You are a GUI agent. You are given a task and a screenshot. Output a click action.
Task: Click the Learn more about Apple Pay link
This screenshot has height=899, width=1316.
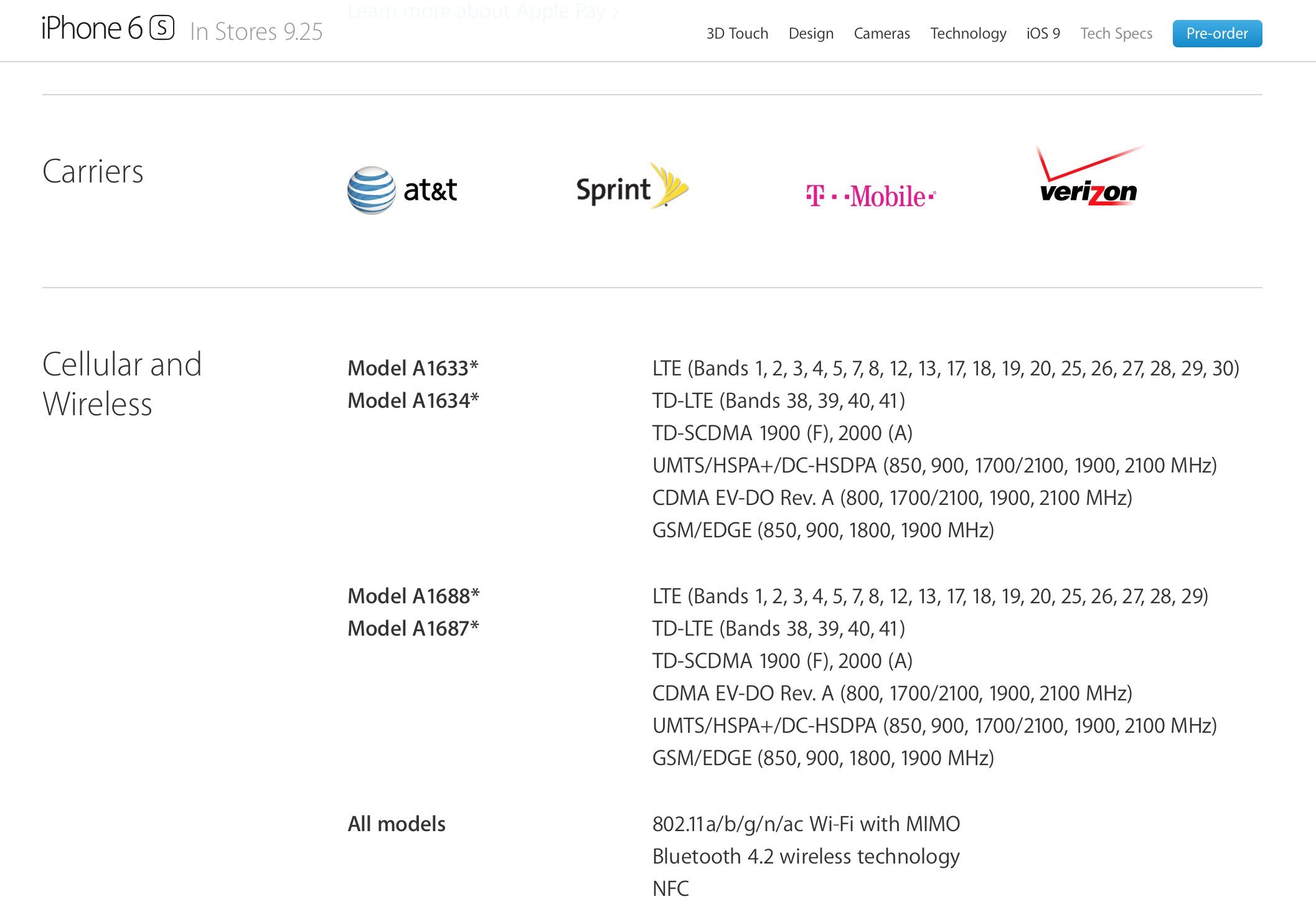483,11
